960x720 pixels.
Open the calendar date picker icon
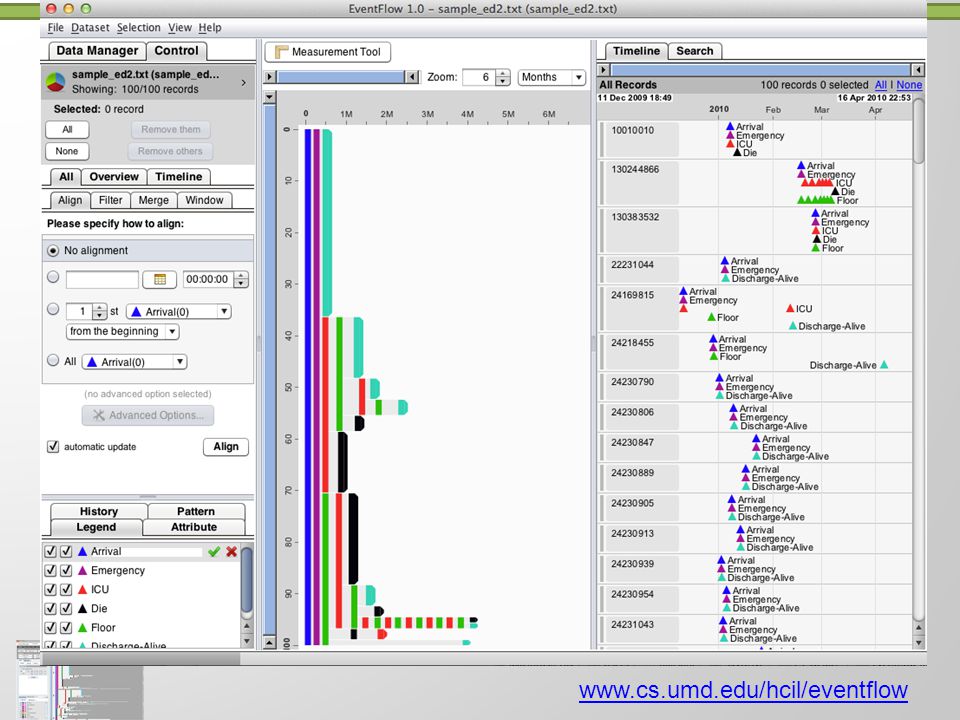click(x=160, y=279)
